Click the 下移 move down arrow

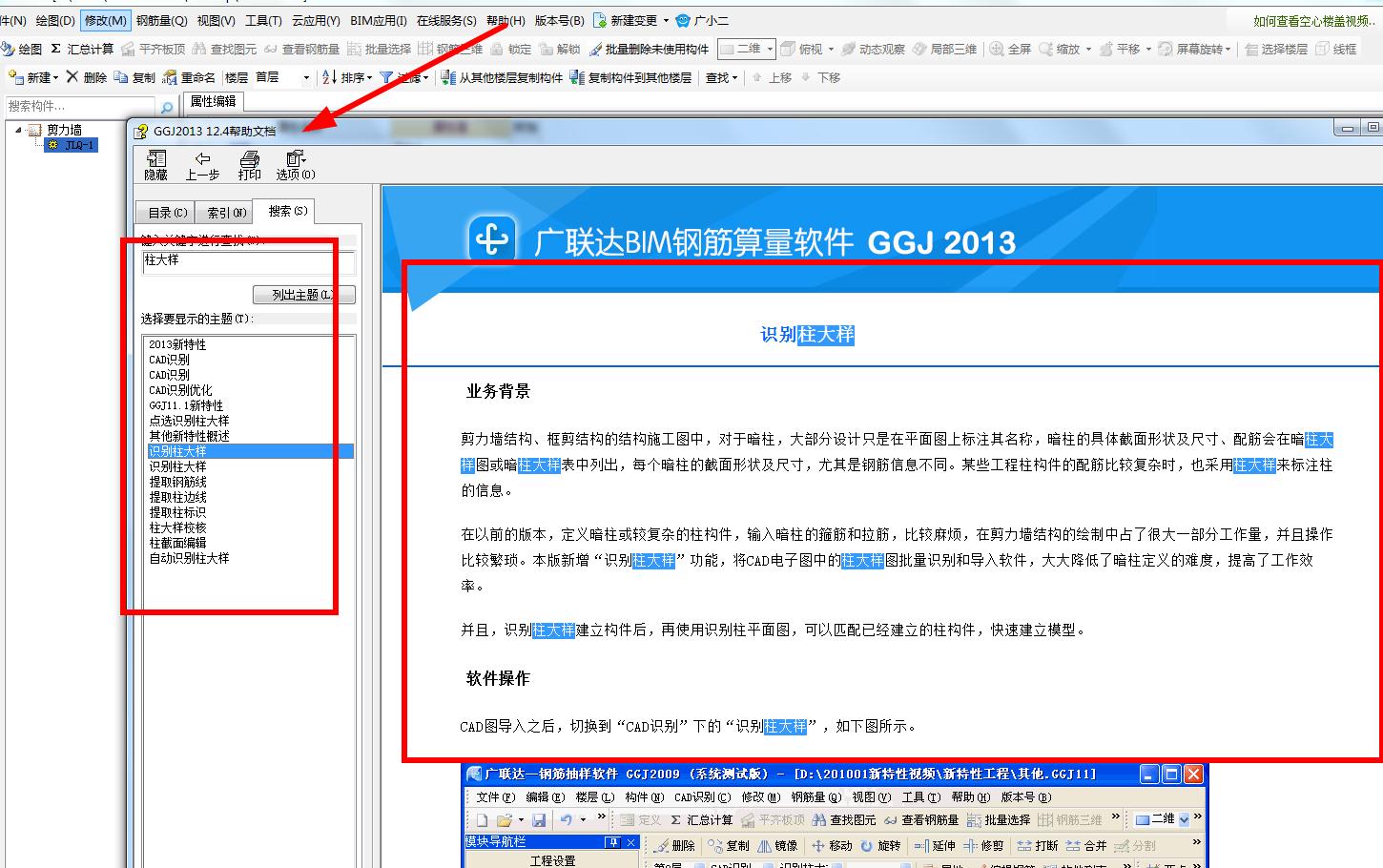[820, 77]
